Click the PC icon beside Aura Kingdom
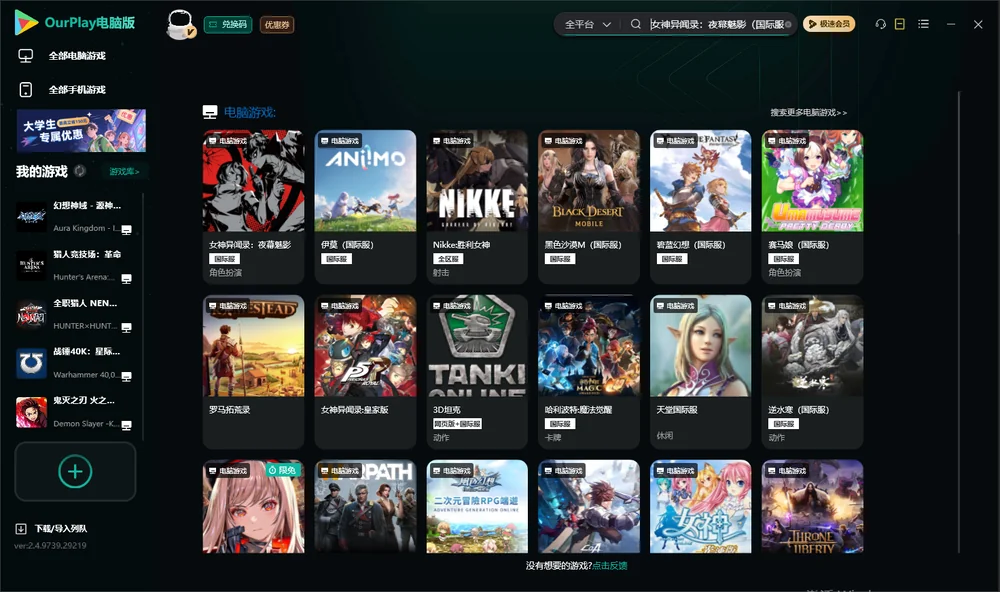 [126, 230]
